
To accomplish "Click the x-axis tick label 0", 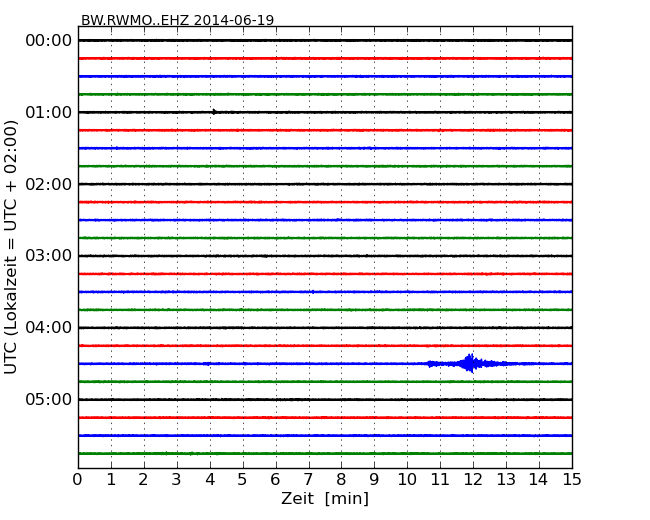I will point(78,479).
